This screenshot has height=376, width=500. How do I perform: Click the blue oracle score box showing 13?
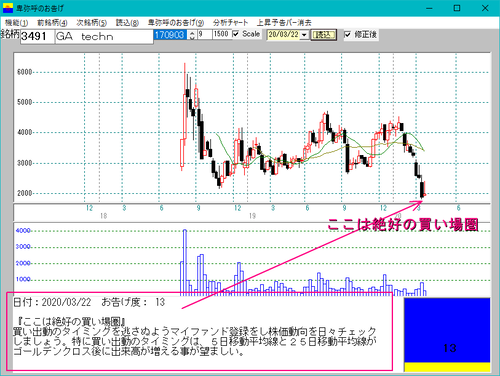[x=447, y=330]
